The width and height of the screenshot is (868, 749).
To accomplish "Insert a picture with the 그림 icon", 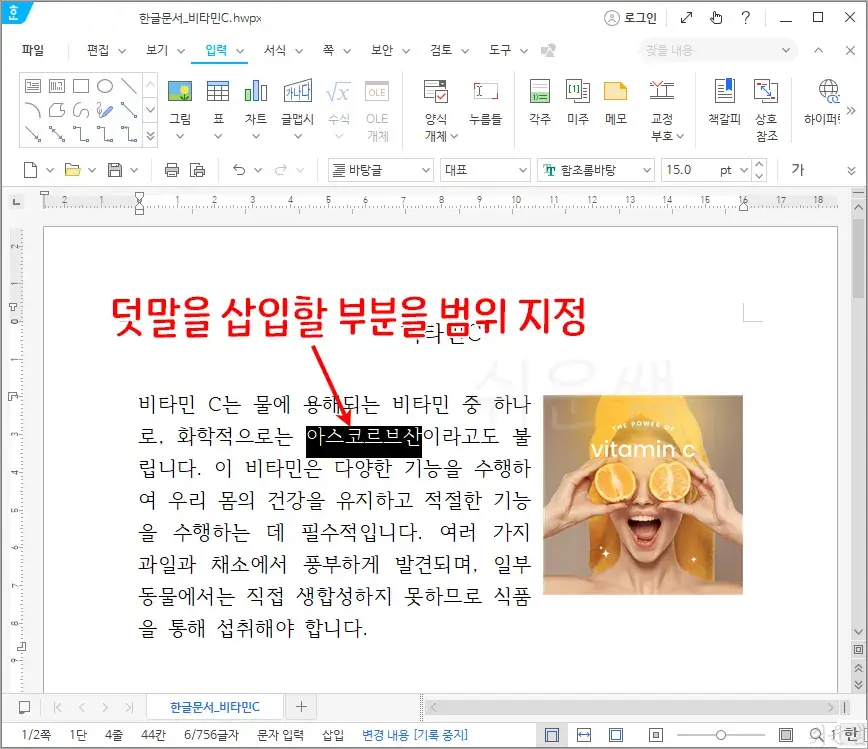I will click(182, 100).
